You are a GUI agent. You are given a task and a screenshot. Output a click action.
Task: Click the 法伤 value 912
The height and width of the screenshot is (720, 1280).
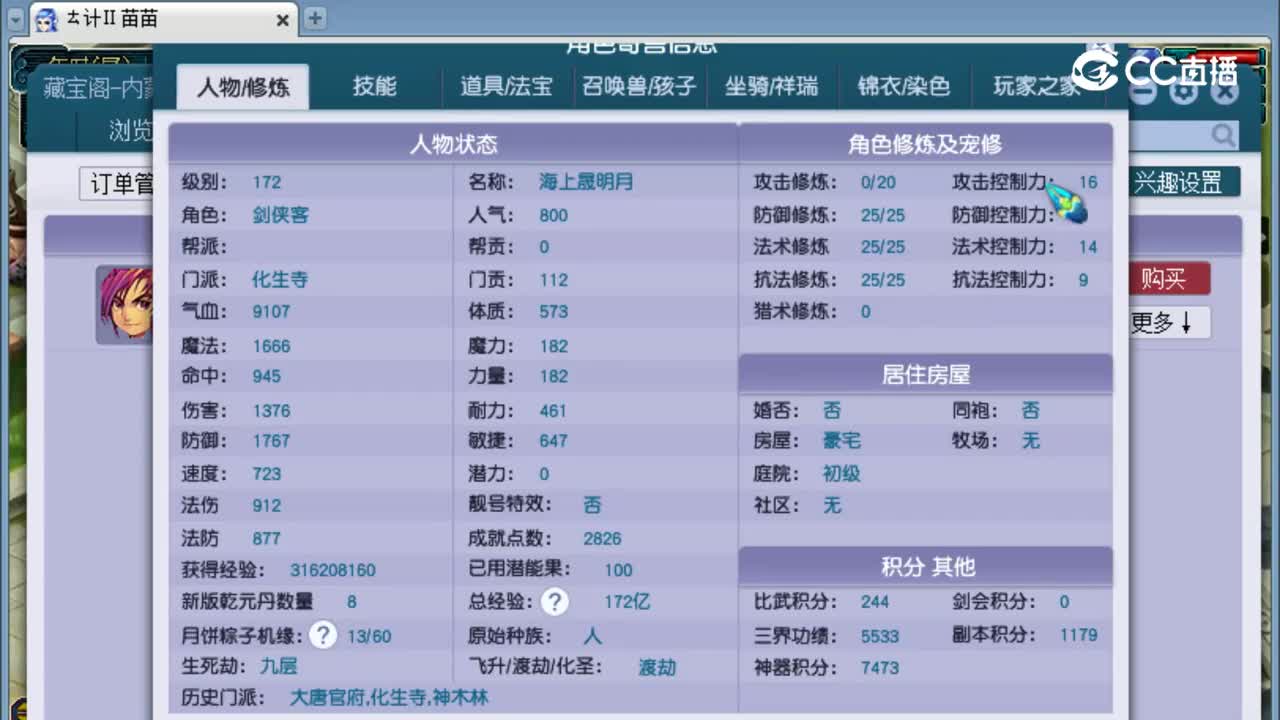point(267,506)
